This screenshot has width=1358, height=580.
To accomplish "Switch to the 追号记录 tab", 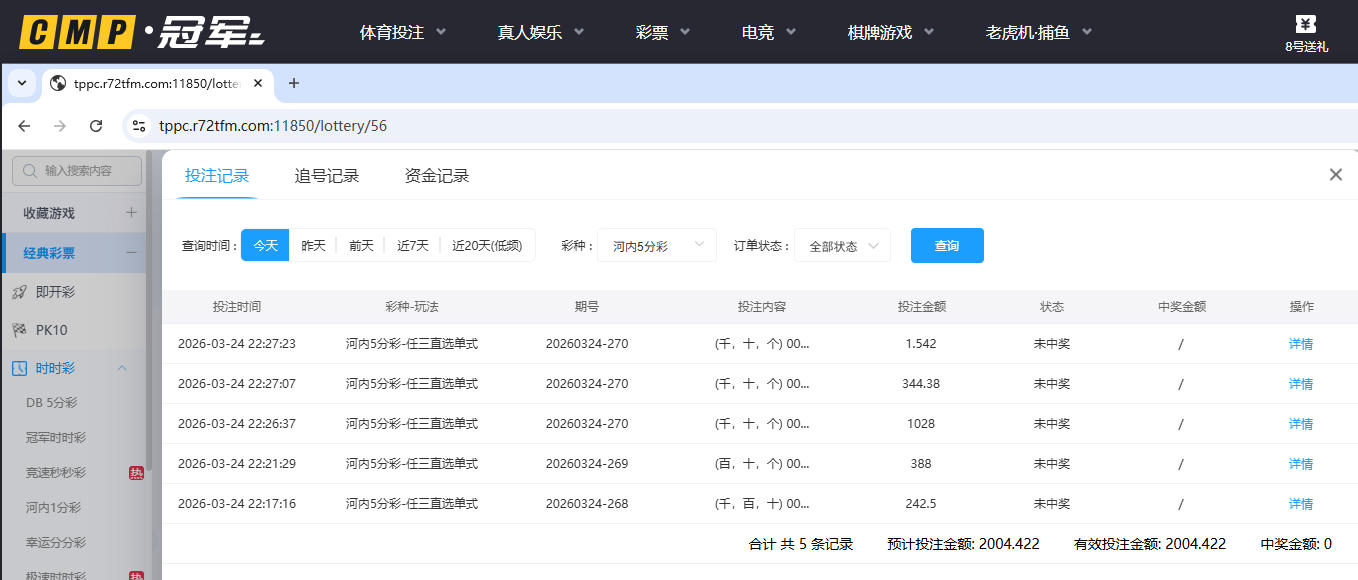I will pyautogui.click(x=326, y=176).
